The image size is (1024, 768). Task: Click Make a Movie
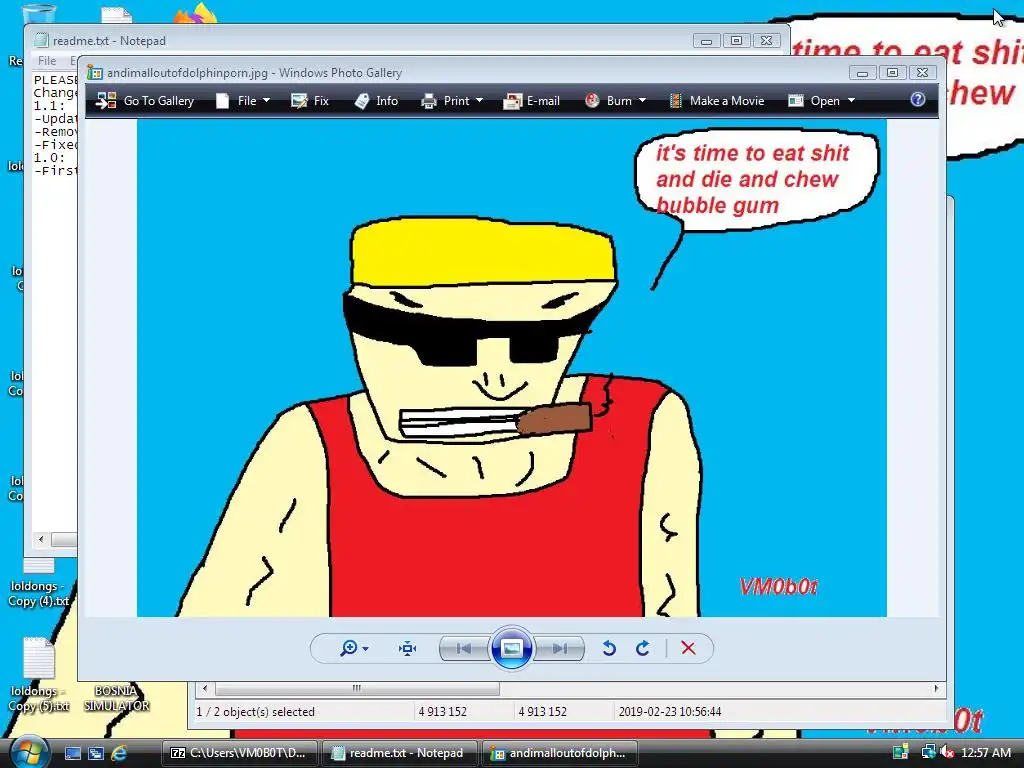coord(717,101)
